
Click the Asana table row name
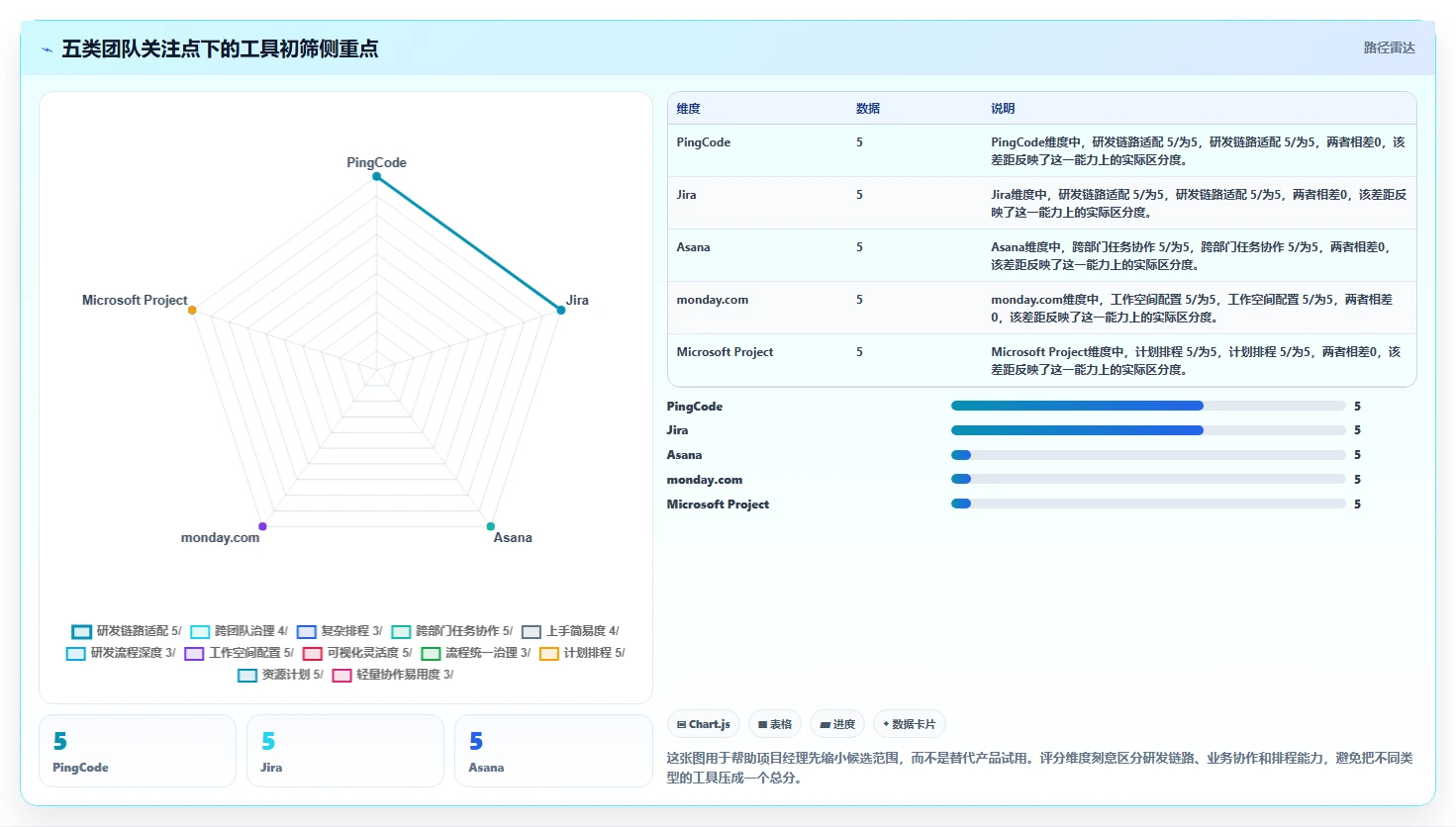693,247
